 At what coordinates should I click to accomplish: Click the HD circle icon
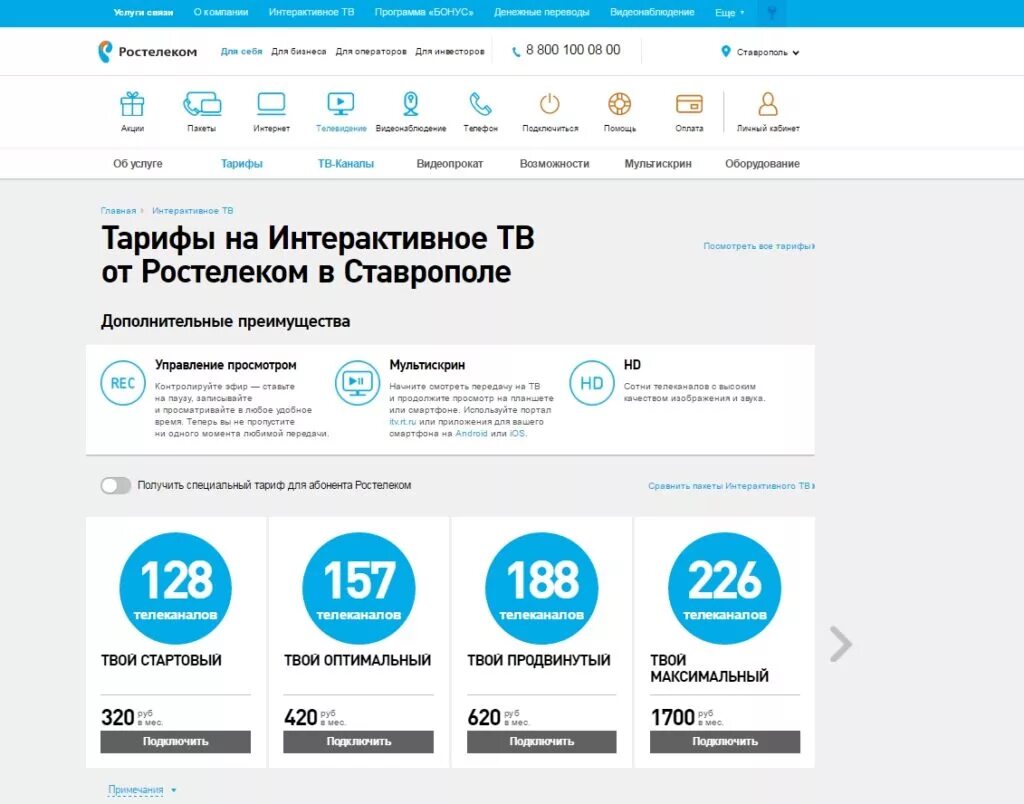(592, 383)
